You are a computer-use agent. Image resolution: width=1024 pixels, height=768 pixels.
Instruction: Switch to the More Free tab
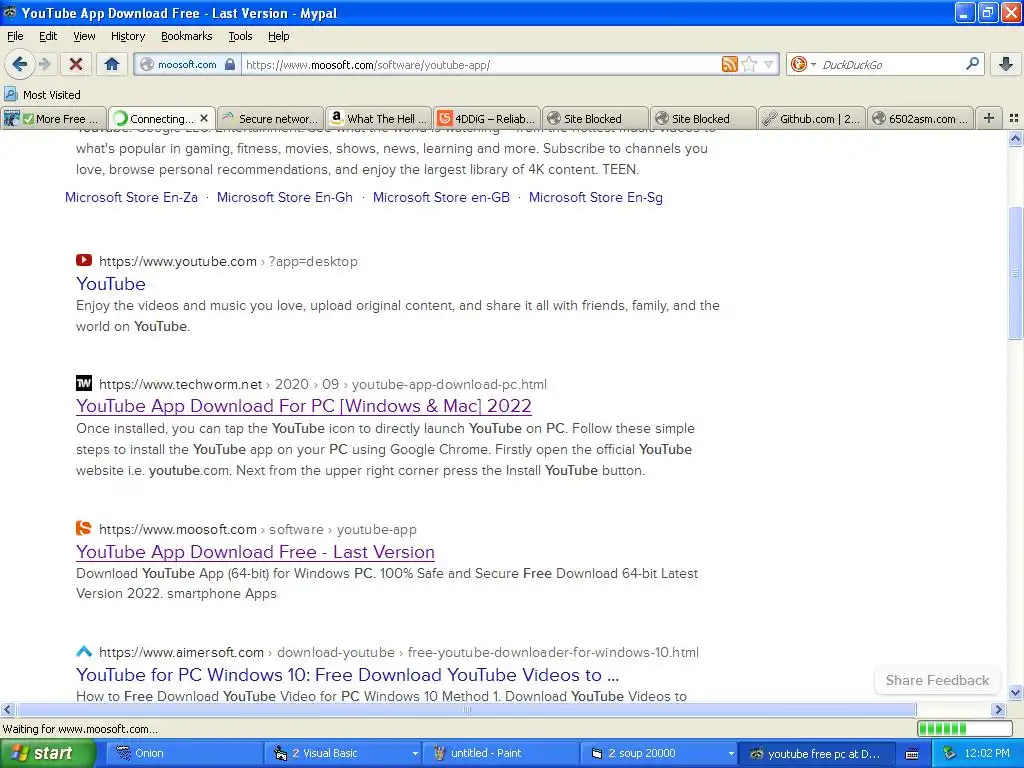pyautogui.click(x=54, y=118)
